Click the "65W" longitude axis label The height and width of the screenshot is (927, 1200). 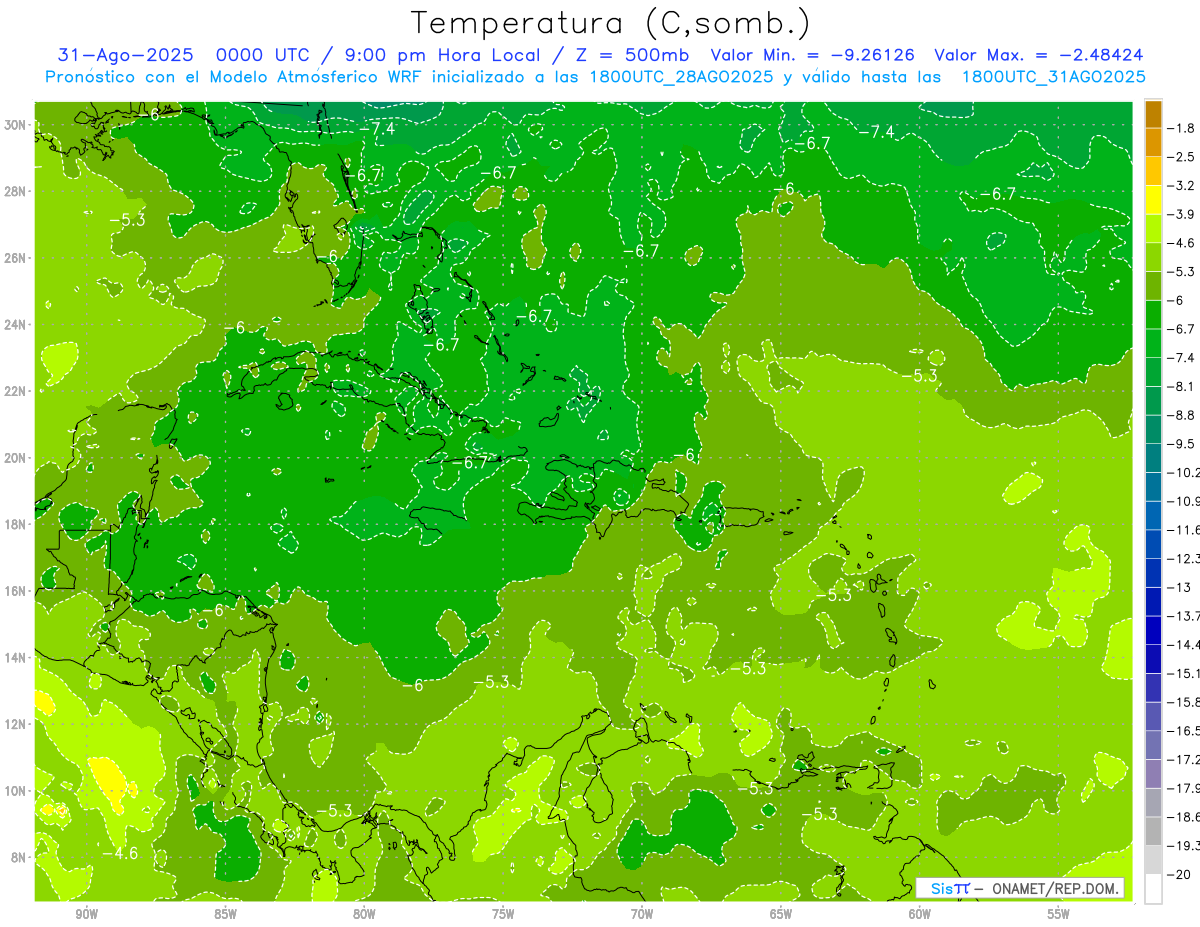(781, 914)
